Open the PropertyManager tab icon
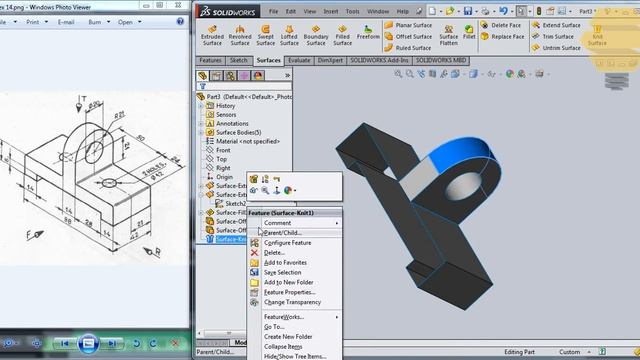Viewport: 640px width, 360px height. (x=216, y=76)
